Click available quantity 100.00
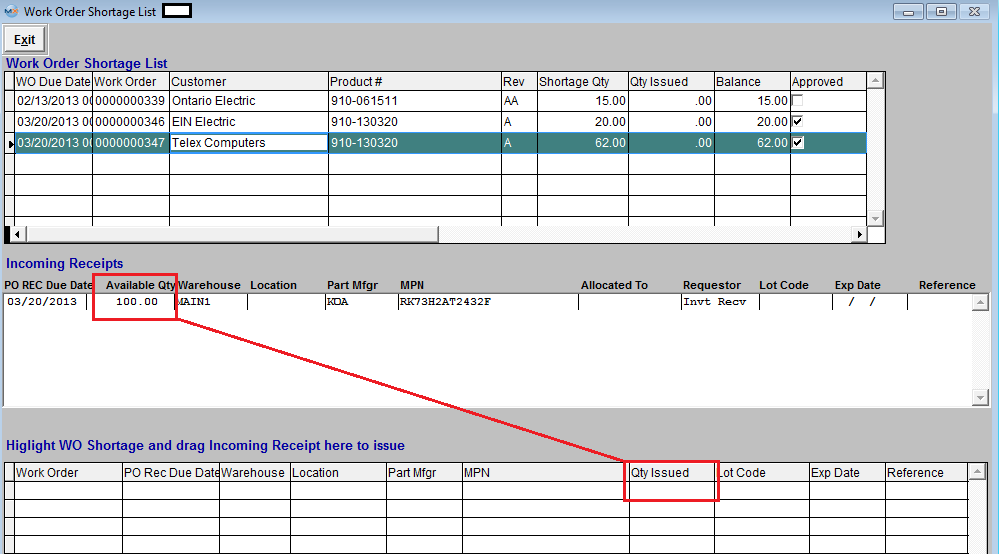The image size is (999, 554). click(136, 302)
